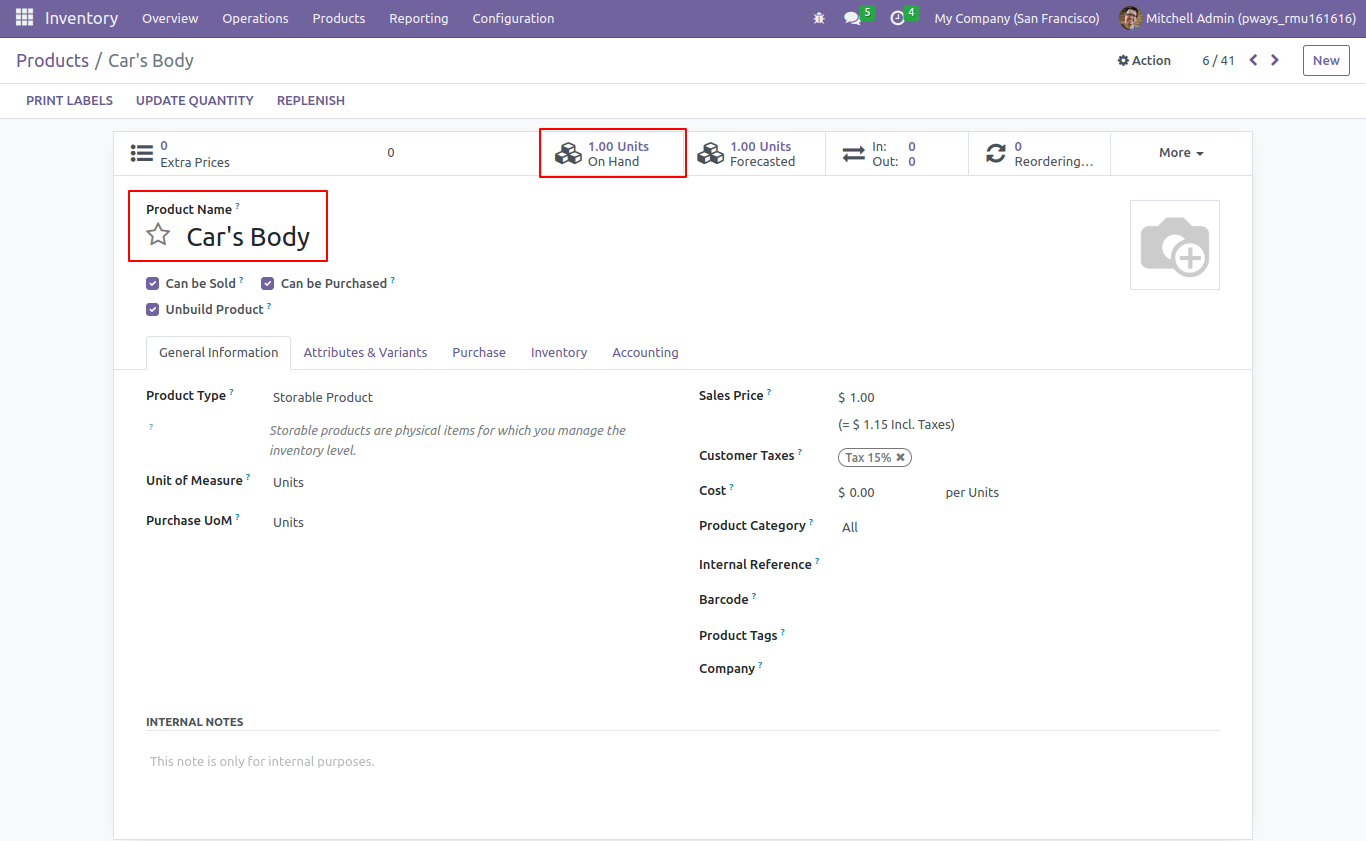Screen dimensions: 1366x841
Task: Go to previous record arrow
Action: click(x=1253, y=60)
